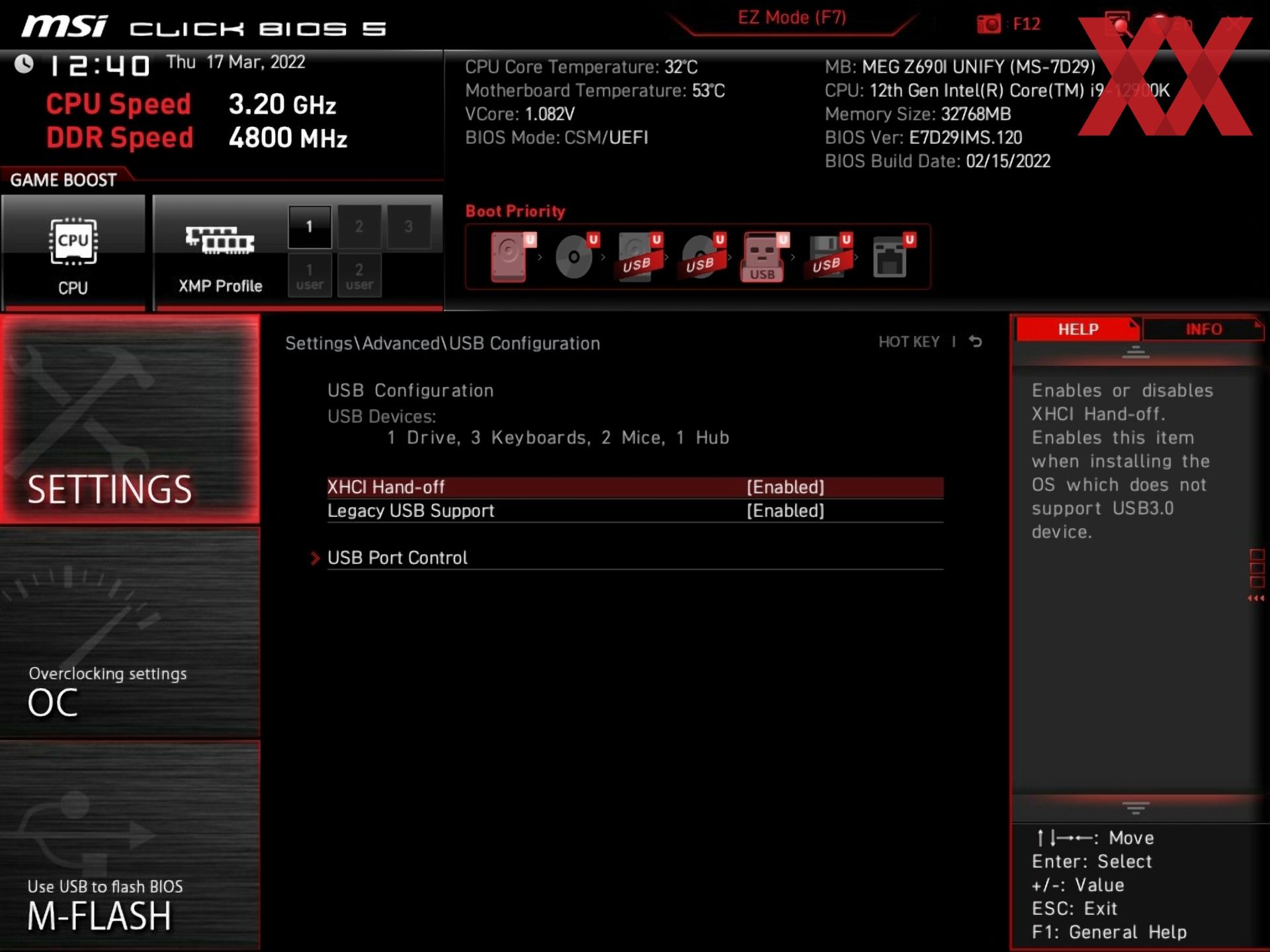The image size is (1270, 952).
Task: Click the BIOS Build Date 02/15/2022 text
Action: pos(937,161)
